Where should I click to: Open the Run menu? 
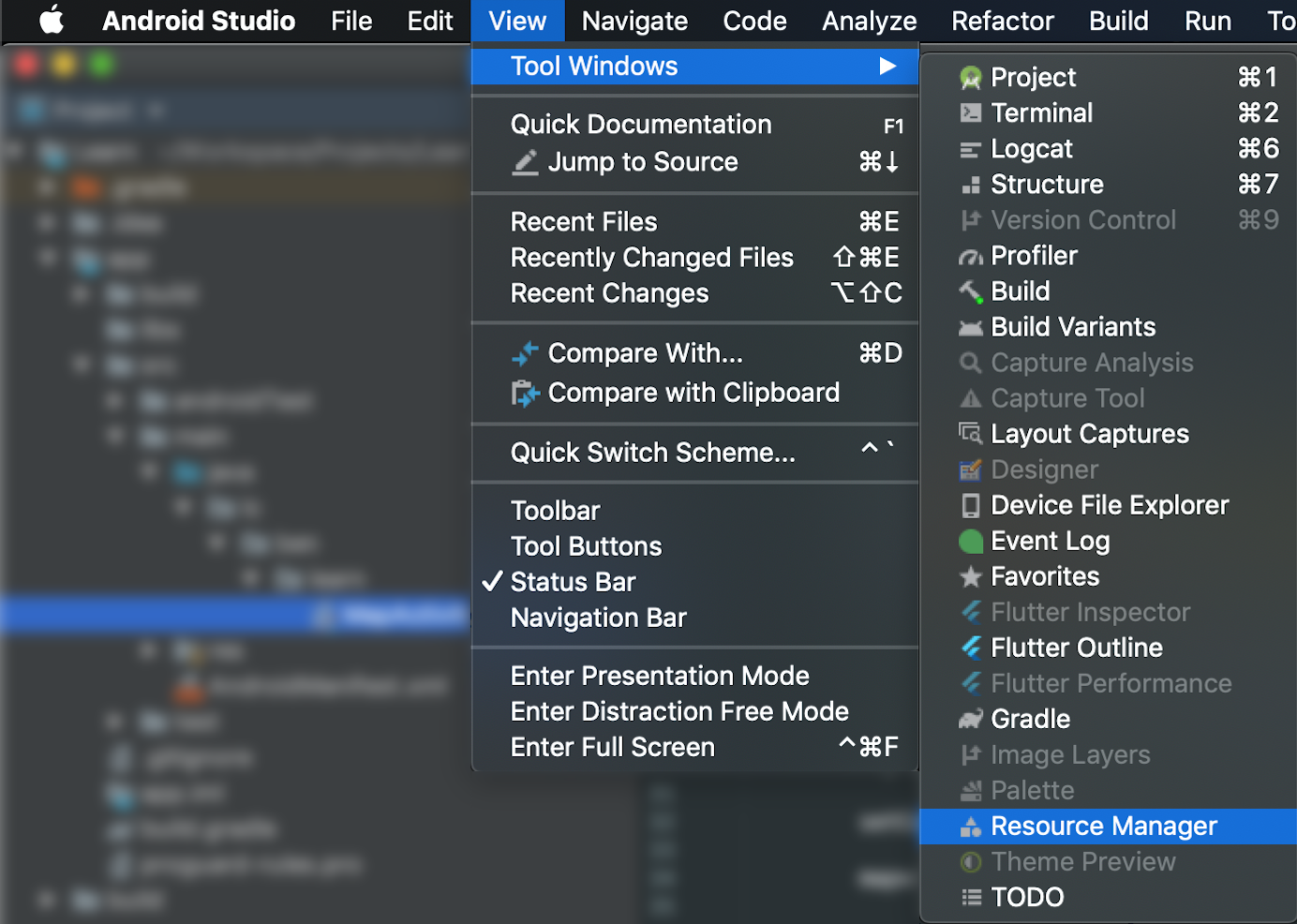[1208, 21]
